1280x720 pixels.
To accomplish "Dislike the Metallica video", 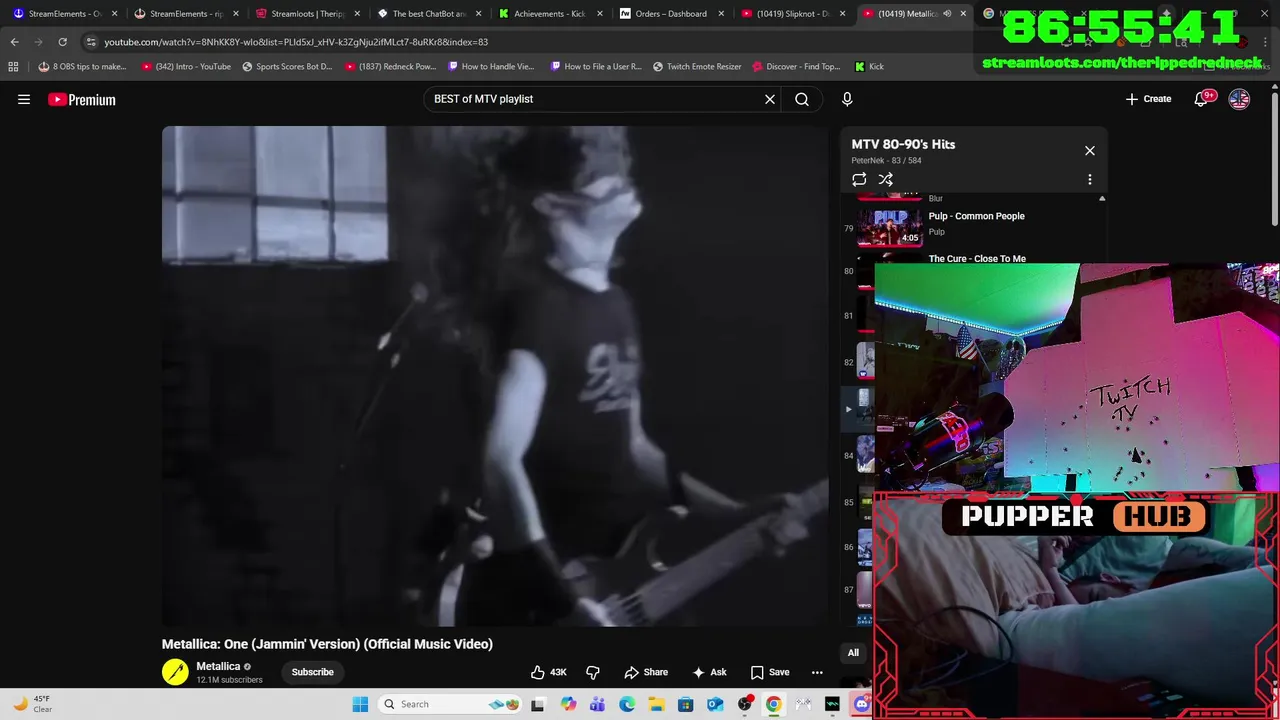I will click(593, 672).
